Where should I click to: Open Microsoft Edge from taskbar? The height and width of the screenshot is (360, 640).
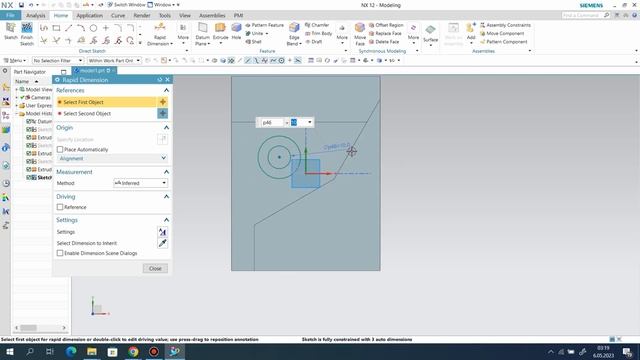tap(71, 351)
